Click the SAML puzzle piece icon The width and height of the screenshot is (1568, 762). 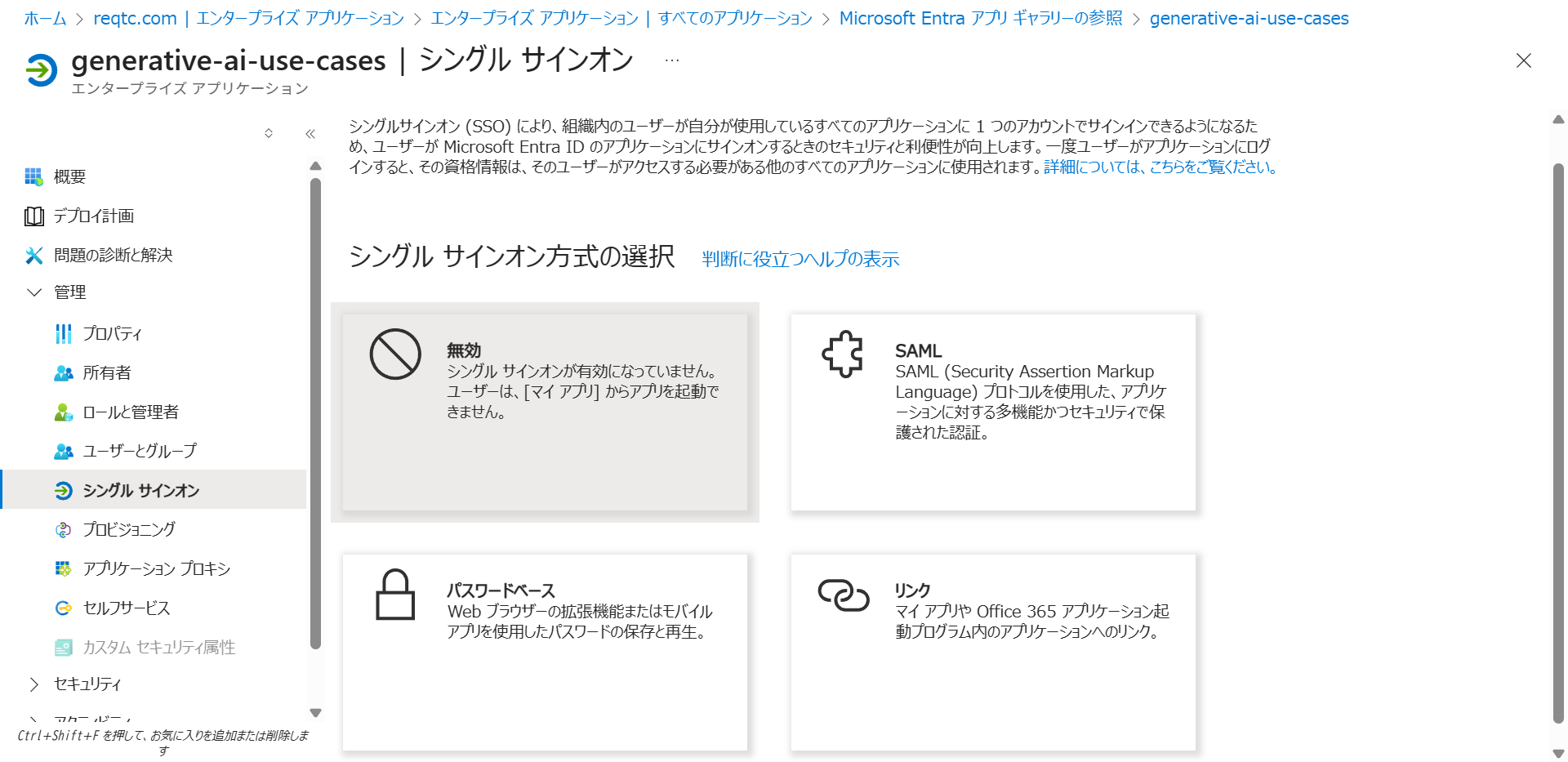click(x=842, y=354)
